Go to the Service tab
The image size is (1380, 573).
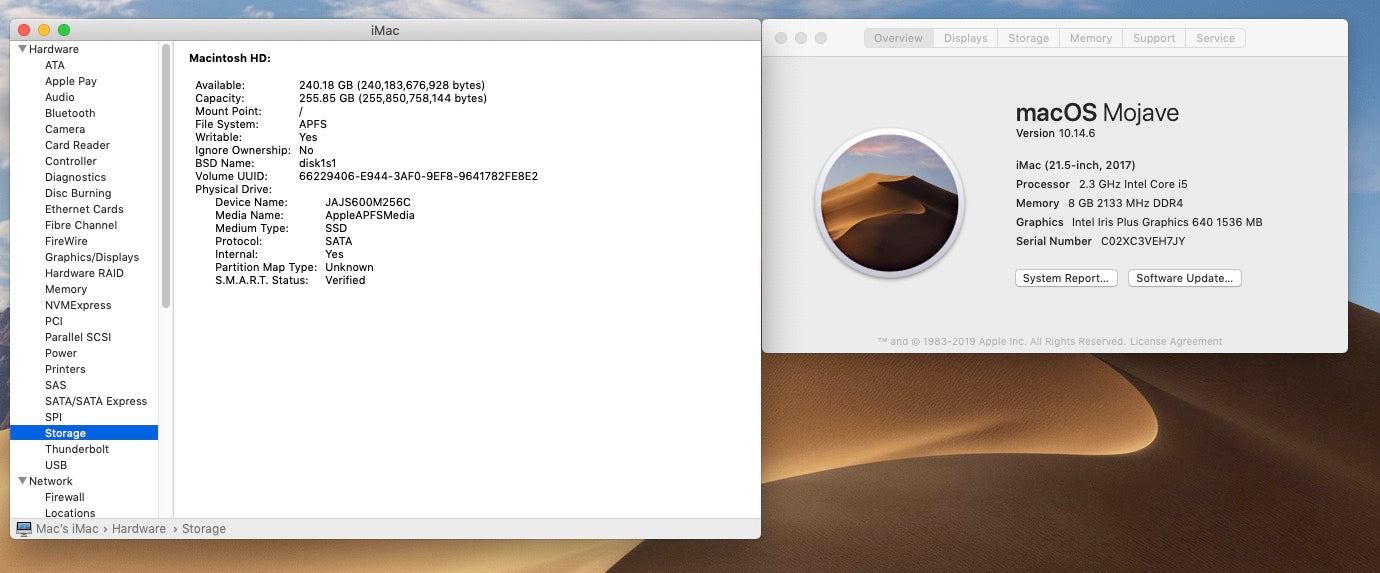pyautogui.click(x=1215, y=38)
